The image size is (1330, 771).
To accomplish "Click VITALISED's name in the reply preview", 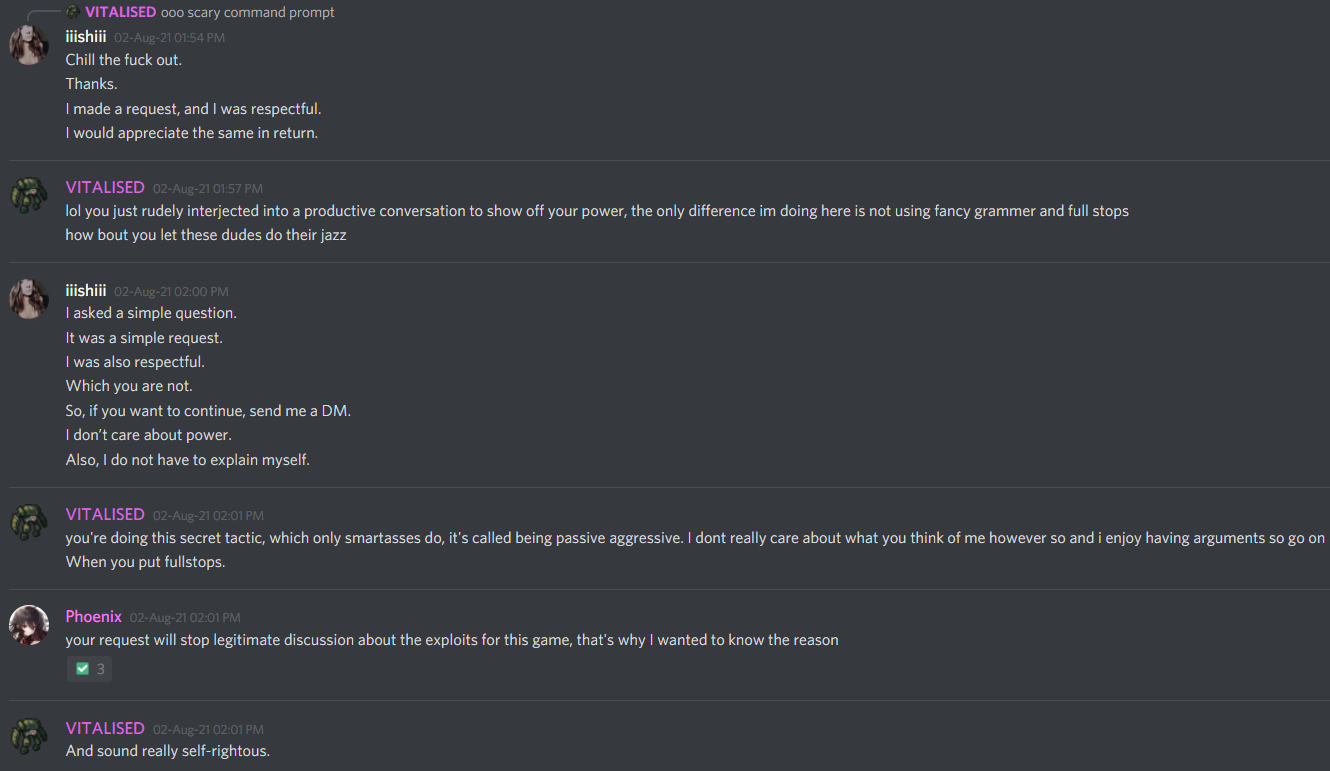I will point(120,12).
